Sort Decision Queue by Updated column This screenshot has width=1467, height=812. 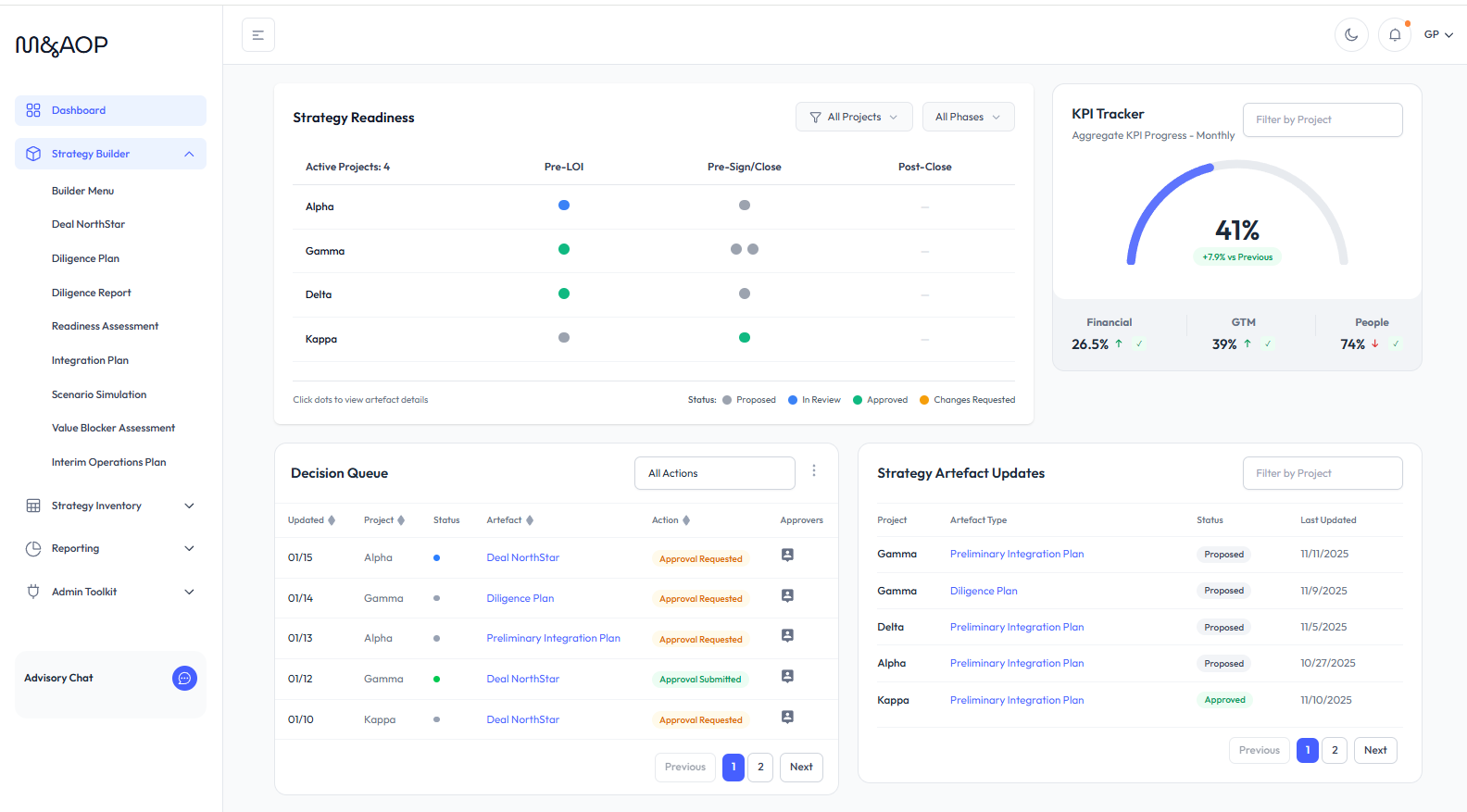[312, 520]
